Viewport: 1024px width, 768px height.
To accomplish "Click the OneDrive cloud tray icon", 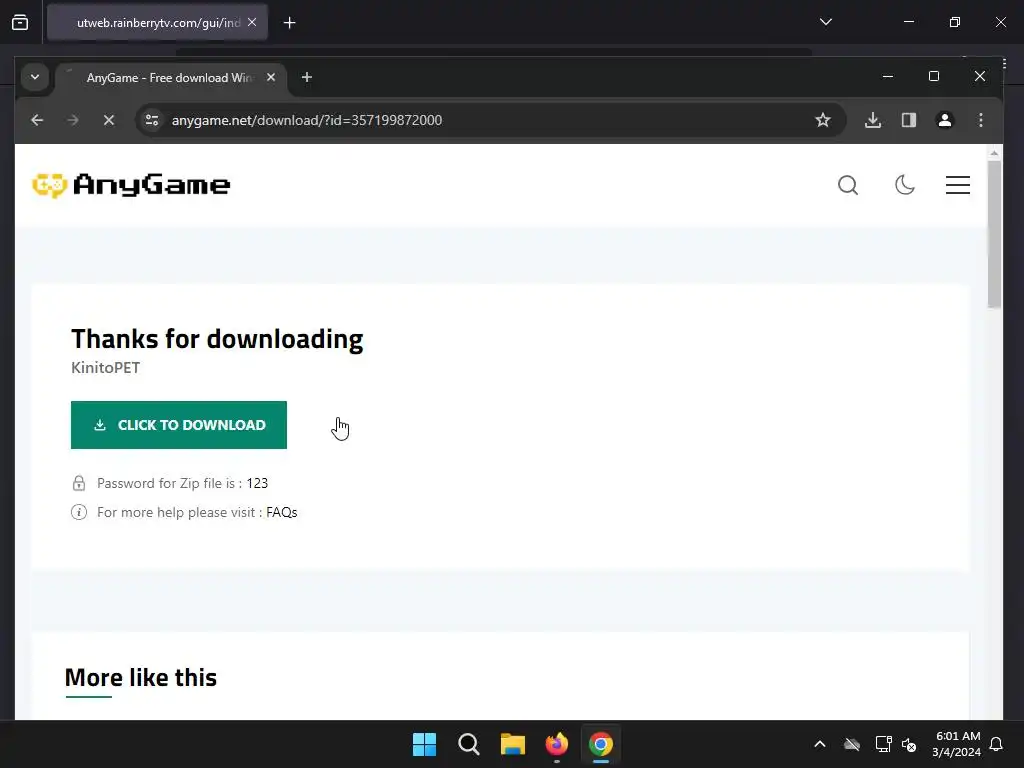I will point(852,744).
